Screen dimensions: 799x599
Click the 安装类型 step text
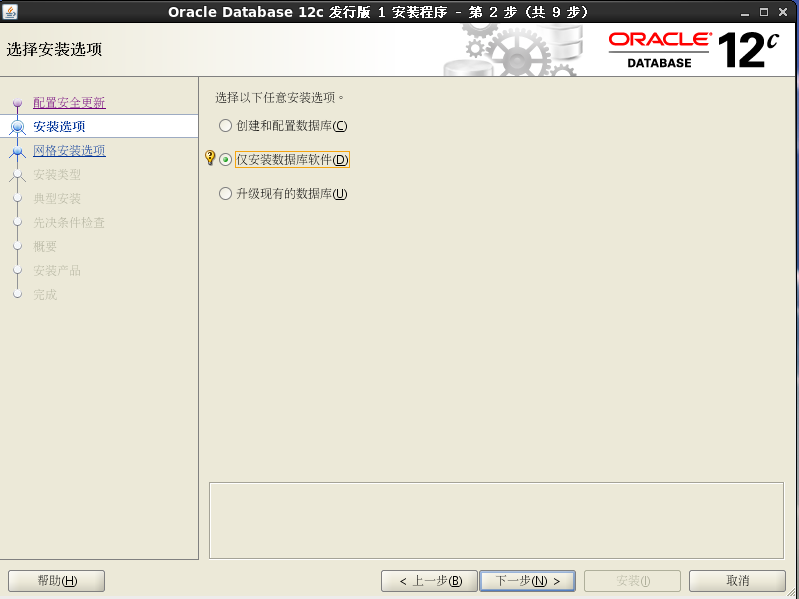[57, 175]
